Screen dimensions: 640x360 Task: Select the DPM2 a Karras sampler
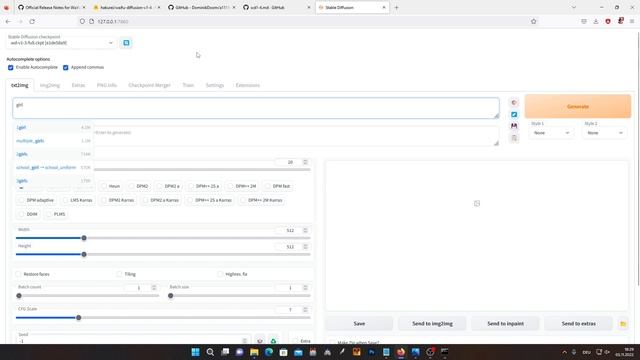pos(160,200)
